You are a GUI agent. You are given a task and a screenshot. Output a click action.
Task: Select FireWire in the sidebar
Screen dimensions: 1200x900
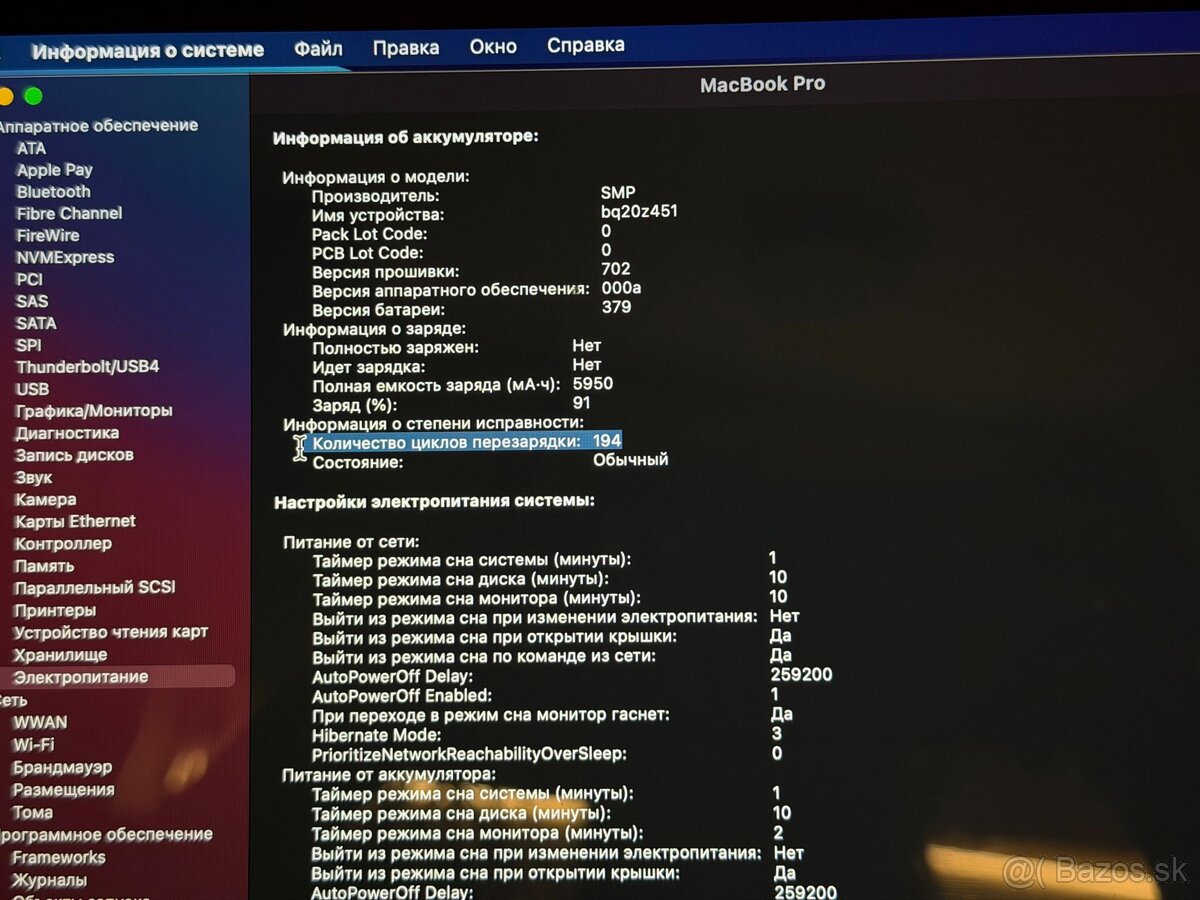tap(47, 236)
